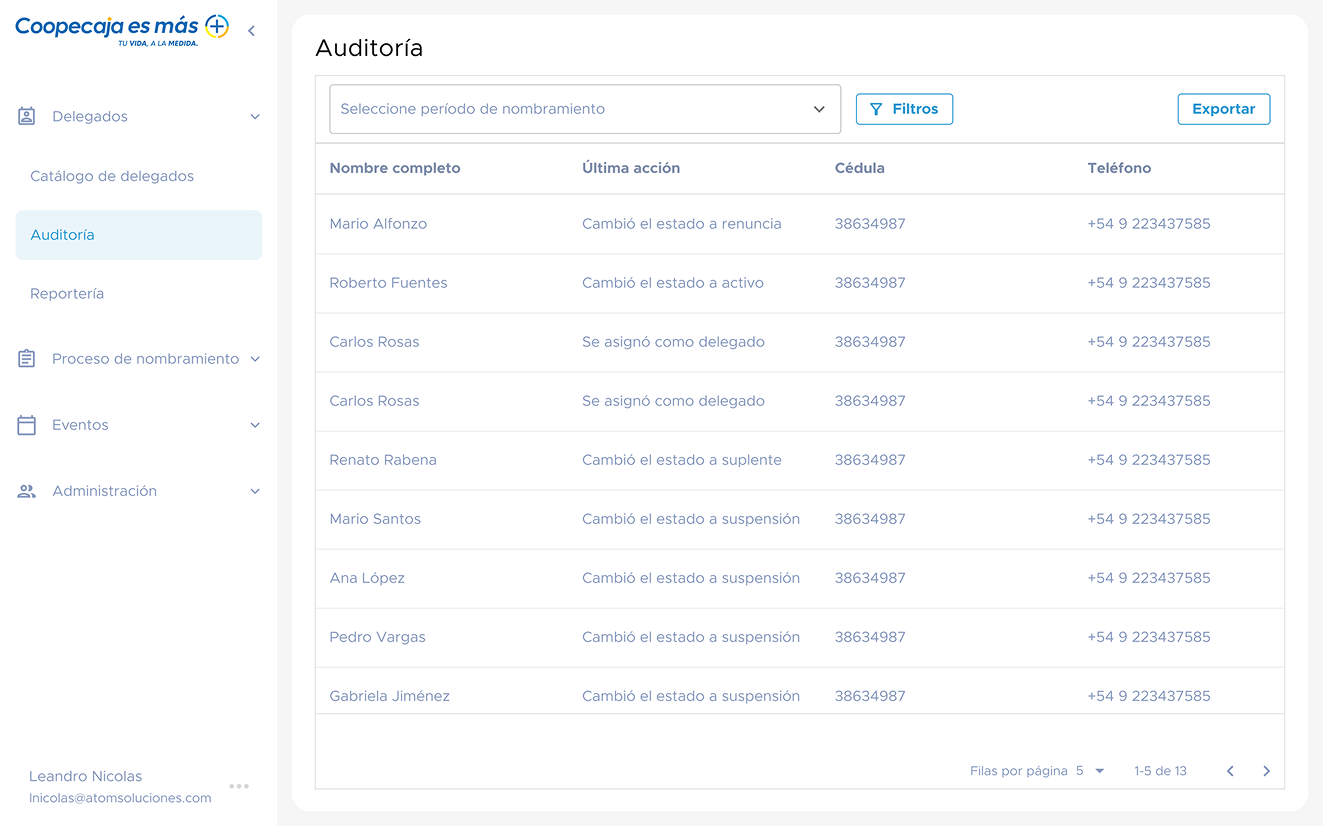The width and height of the screenshot is (1323, 826).
Task: Click the Proceso de nombramiento clipboard icon
Action: tap(27, 359)
